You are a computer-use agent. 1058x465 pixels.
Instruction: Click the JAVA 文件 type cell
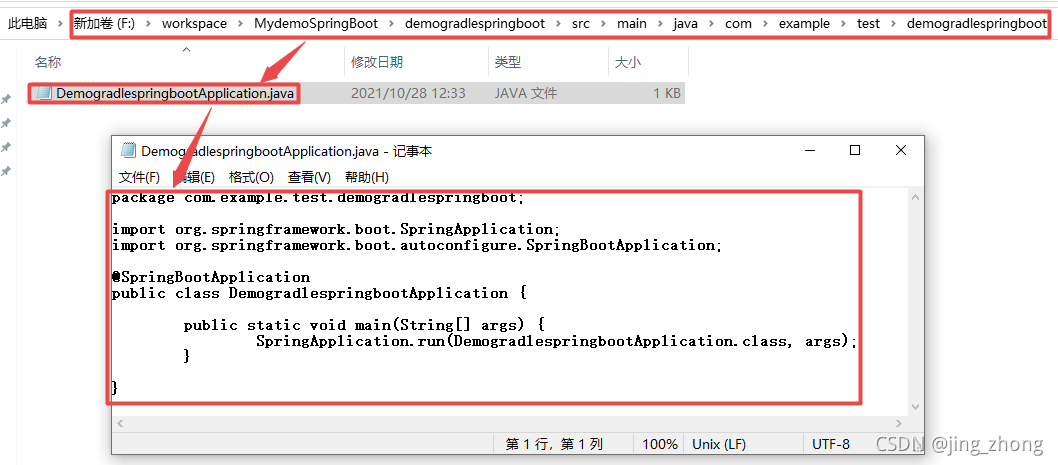pyautogui.click(x=526, y=93)
